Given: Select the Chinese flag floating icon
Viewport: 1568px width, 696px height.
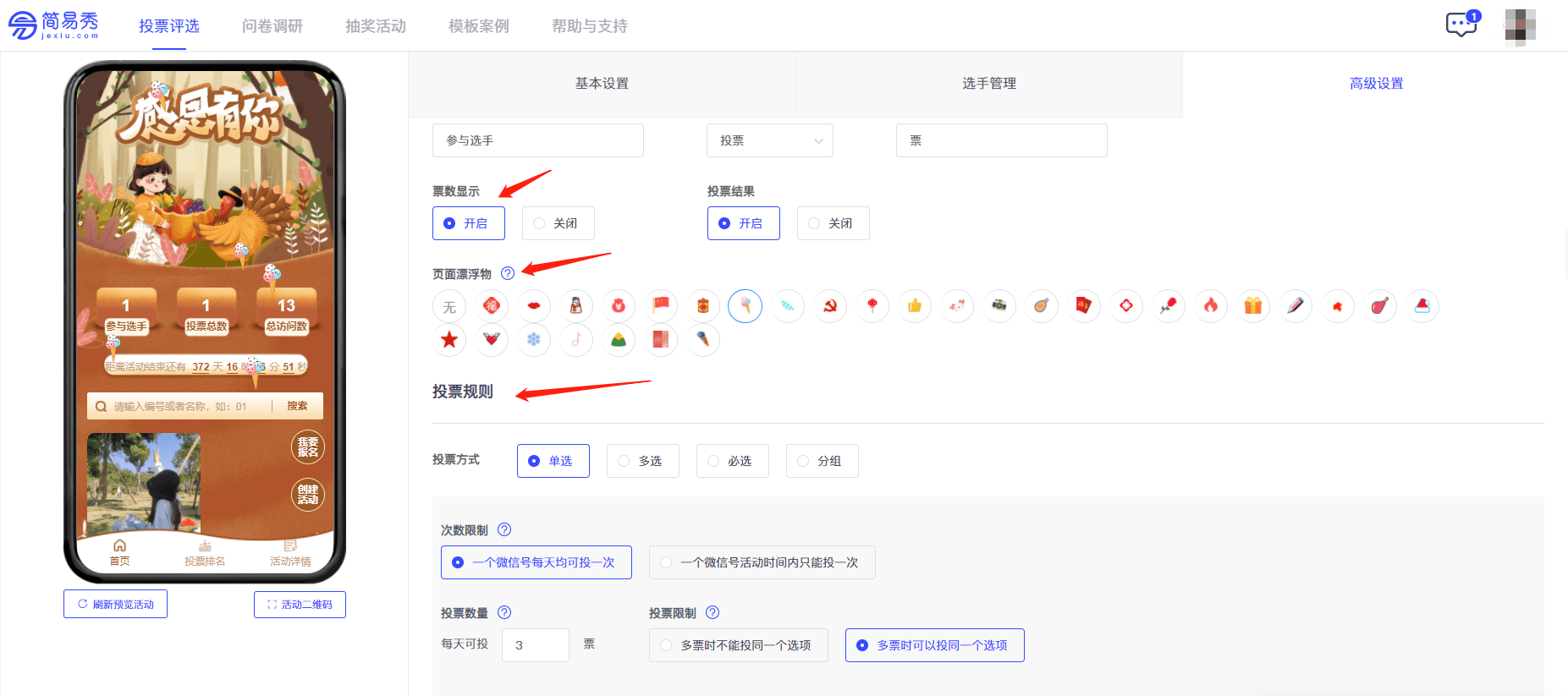Looking at the screenshot, I should (x=661, y=306).
